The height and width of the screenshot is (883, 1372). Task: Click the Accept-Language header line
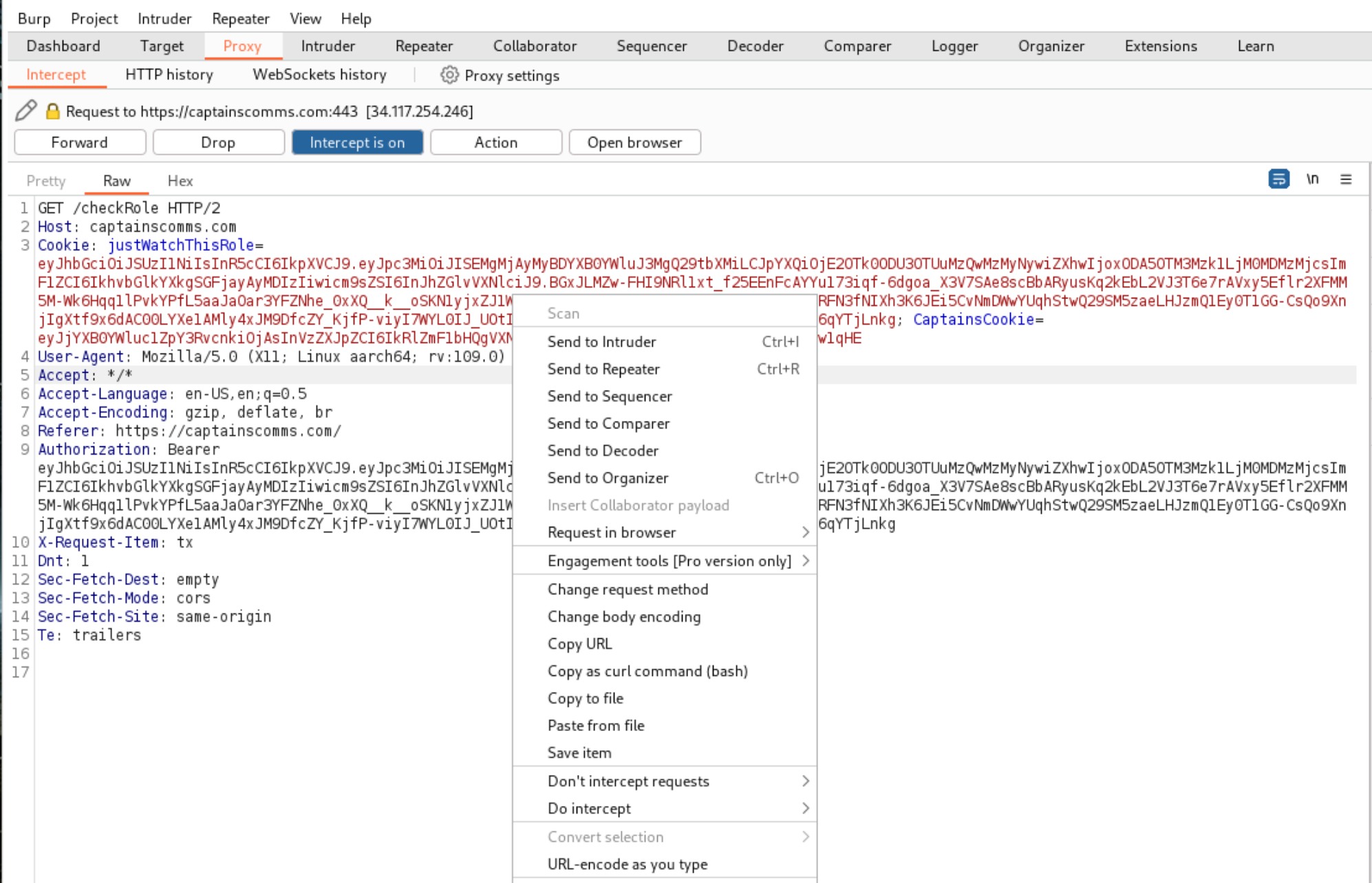(x=172, y=394)
